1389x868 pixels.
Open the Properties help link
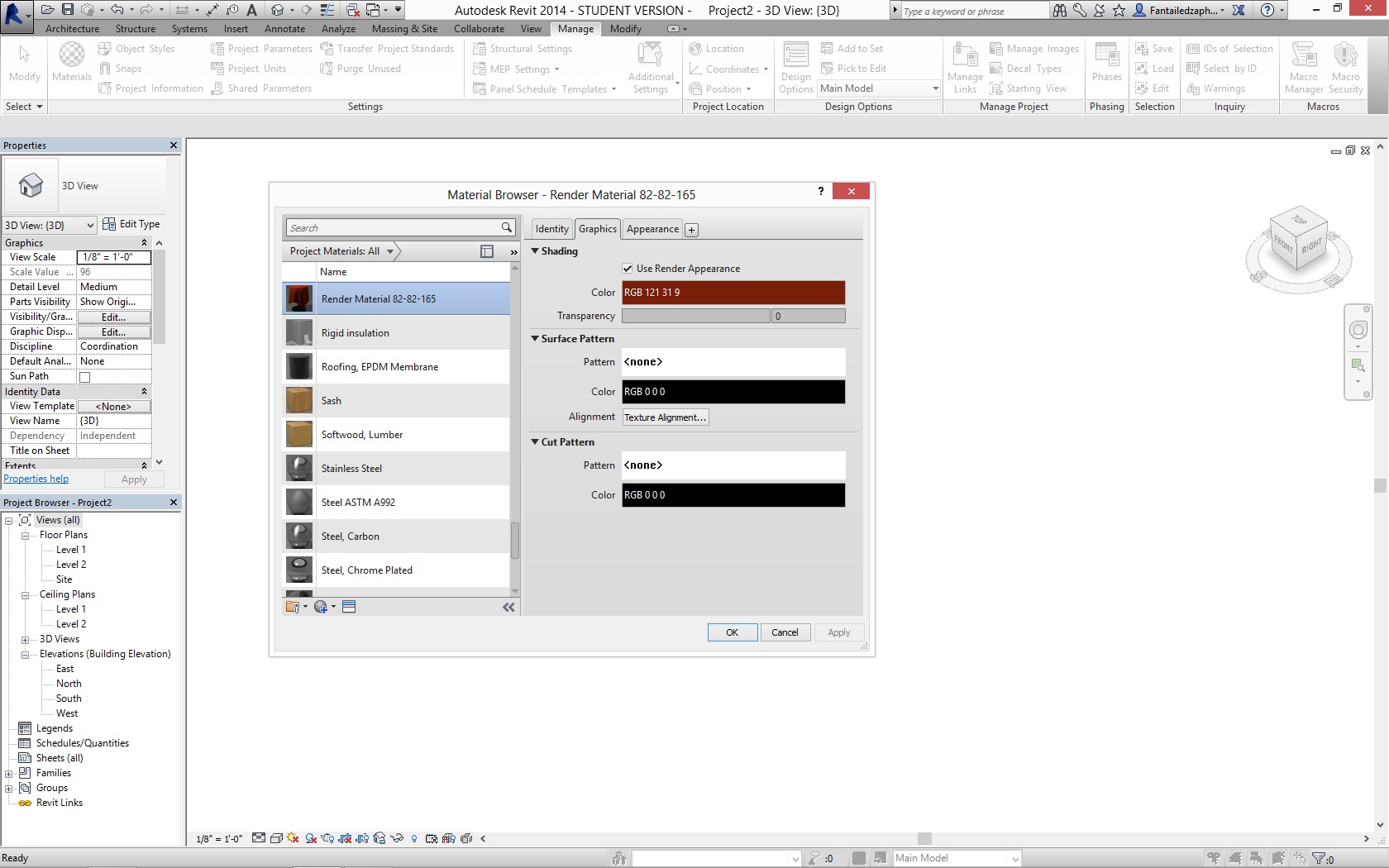(x=36, y=479)
